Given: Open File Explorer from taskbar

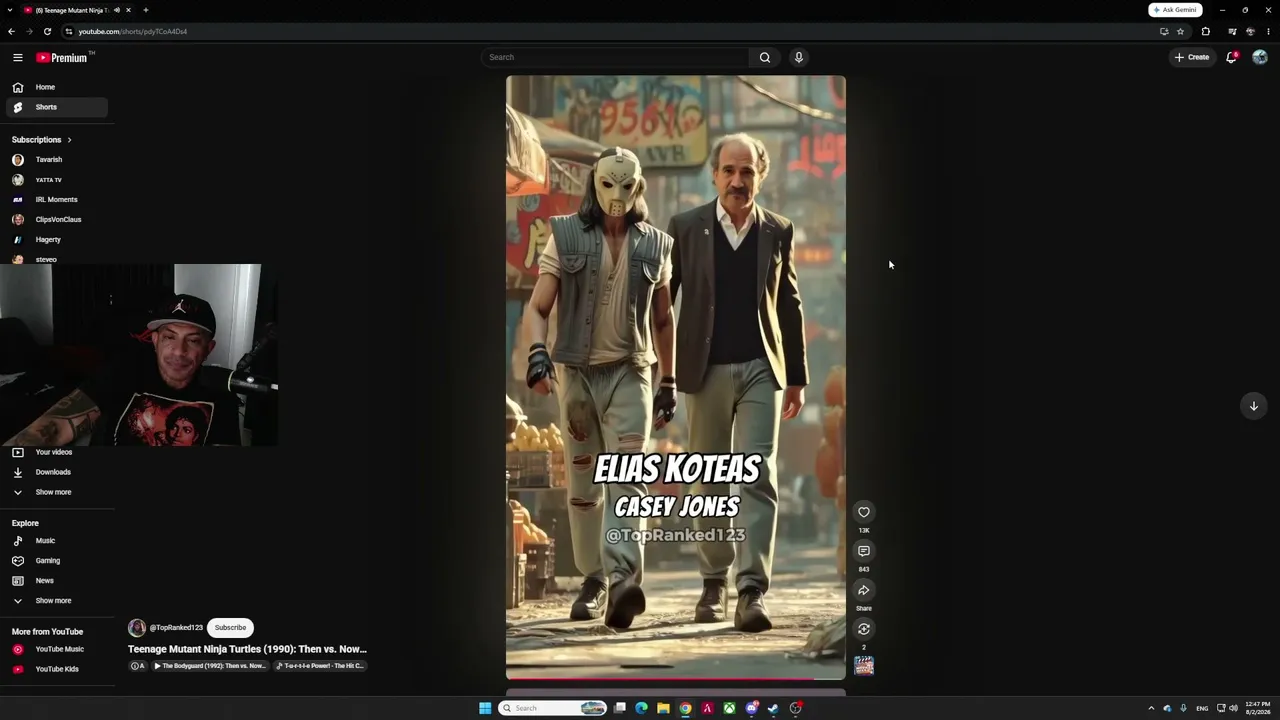Looking at the screenshot, I should [x=663, y=708].
